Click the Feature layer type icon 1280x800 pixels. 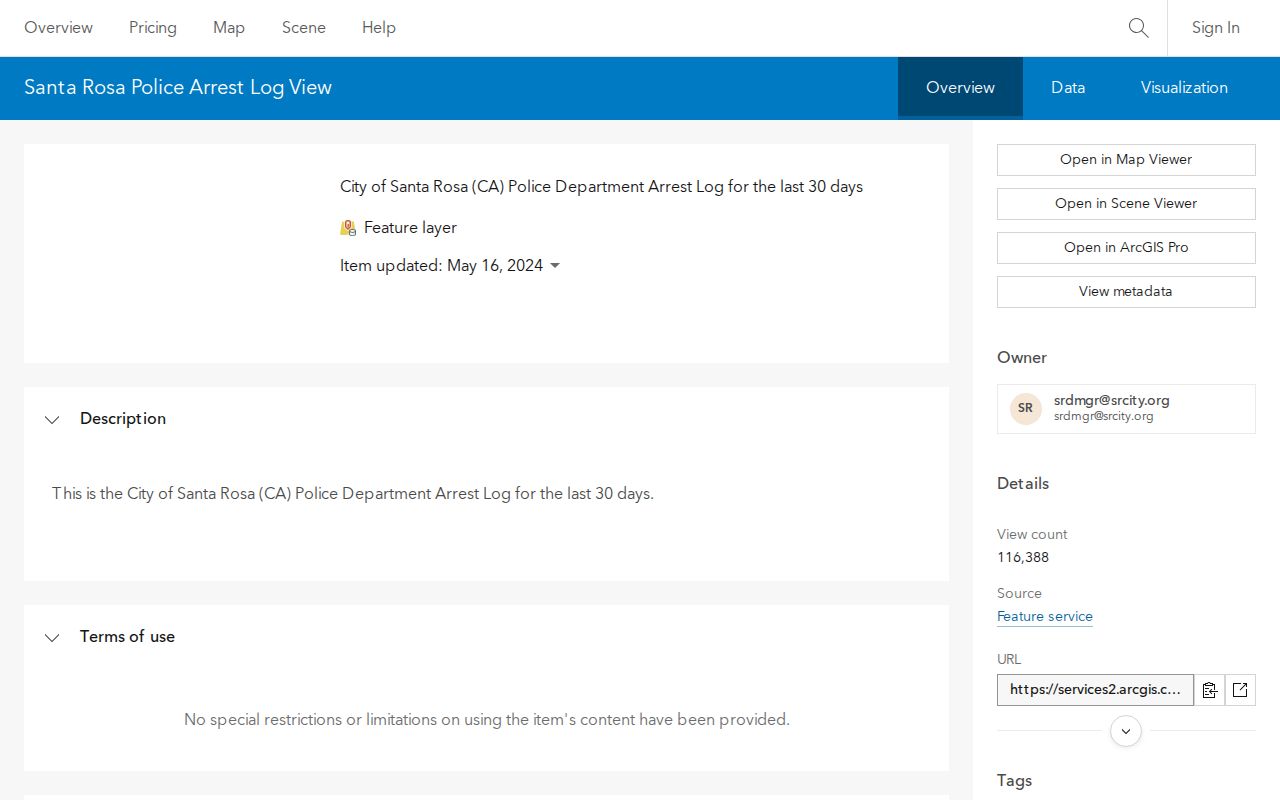point(348,228)
